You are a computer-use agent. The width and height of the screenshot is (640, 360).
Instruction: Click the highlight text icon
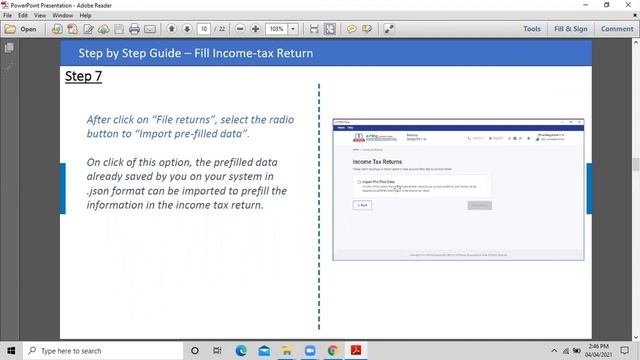(x=367, y=29)
